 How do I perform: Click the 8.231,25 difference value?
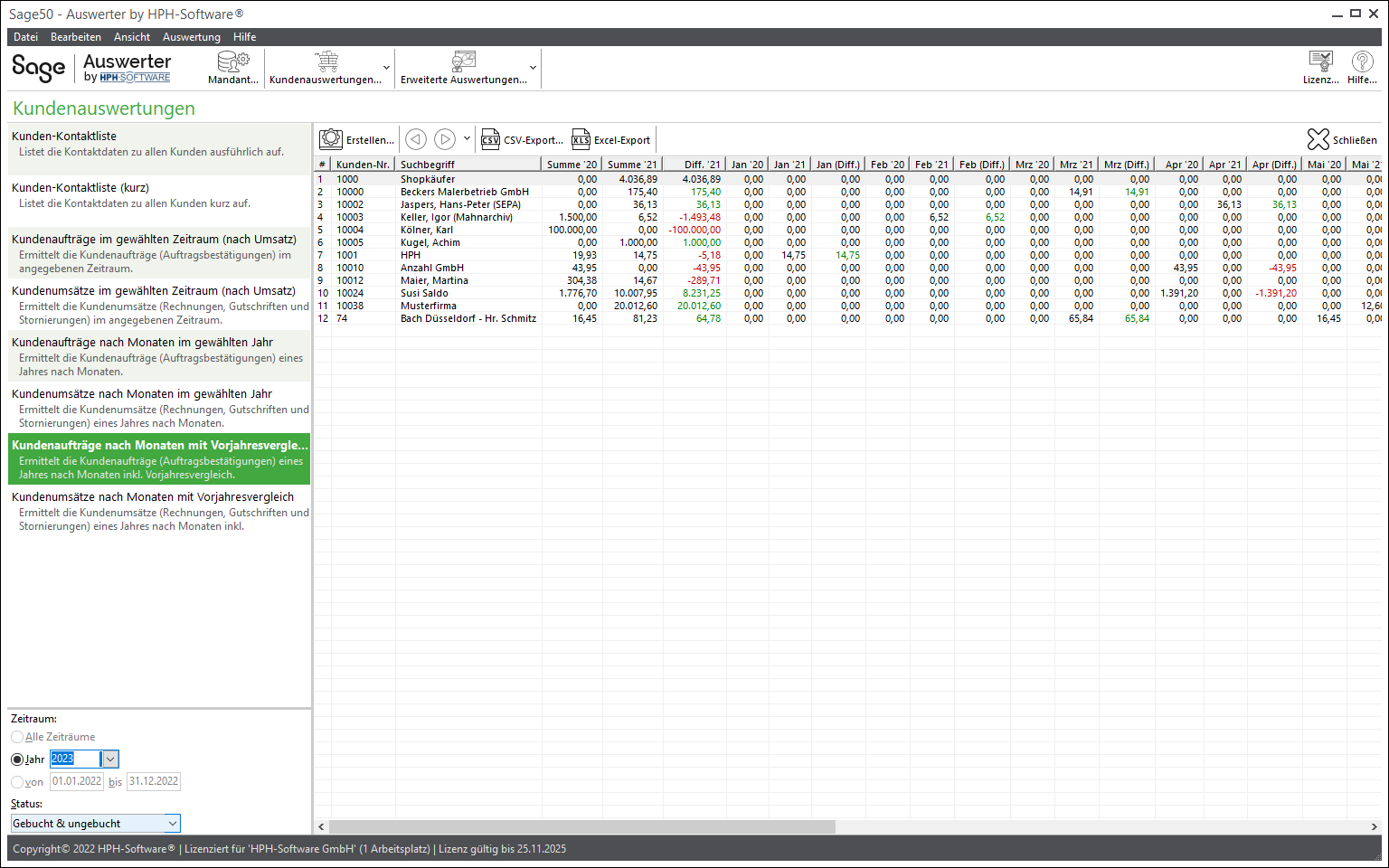point(702,293)
